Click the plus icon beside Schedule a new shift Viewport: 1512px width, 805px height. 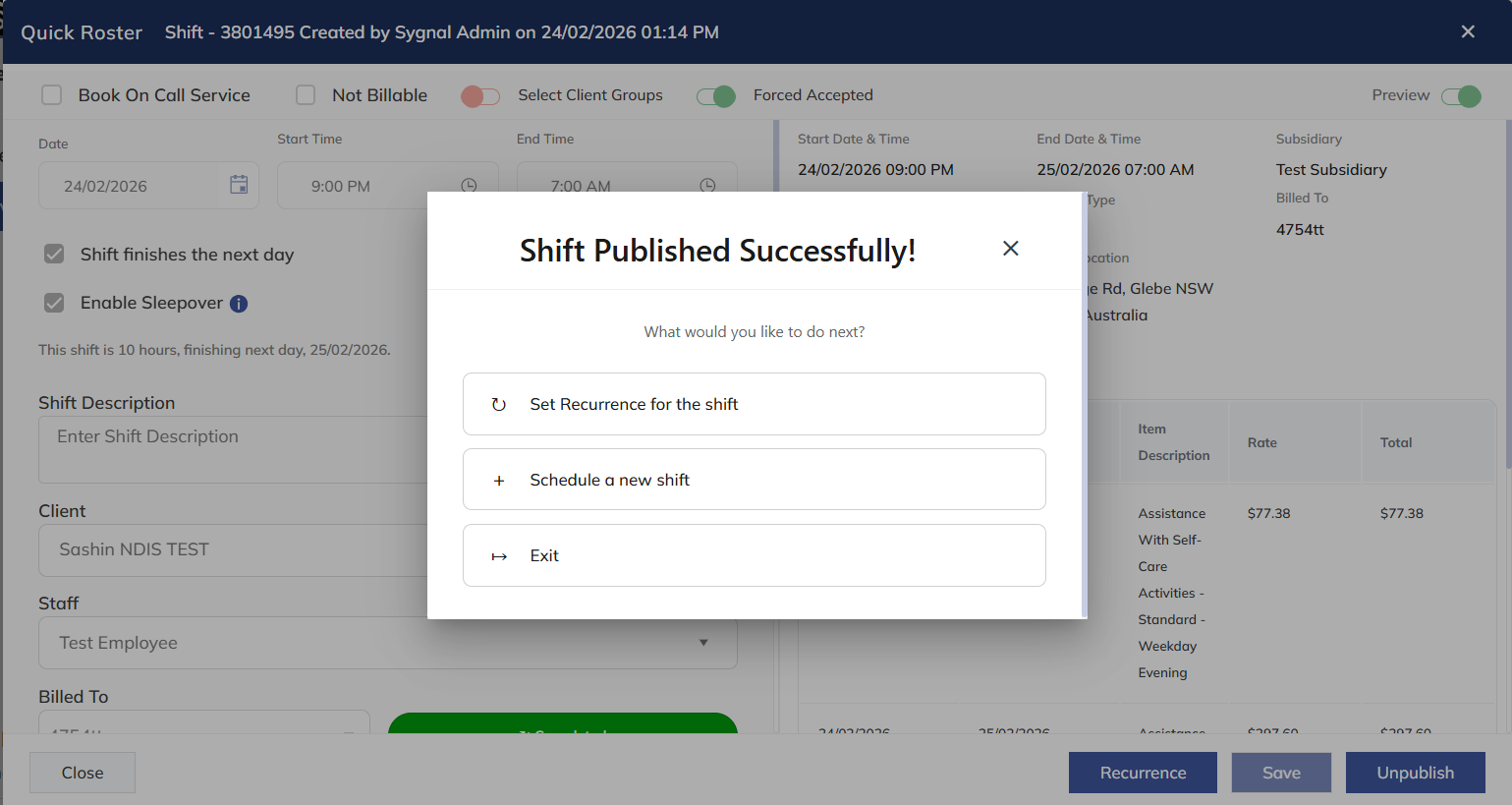point(499,481)
